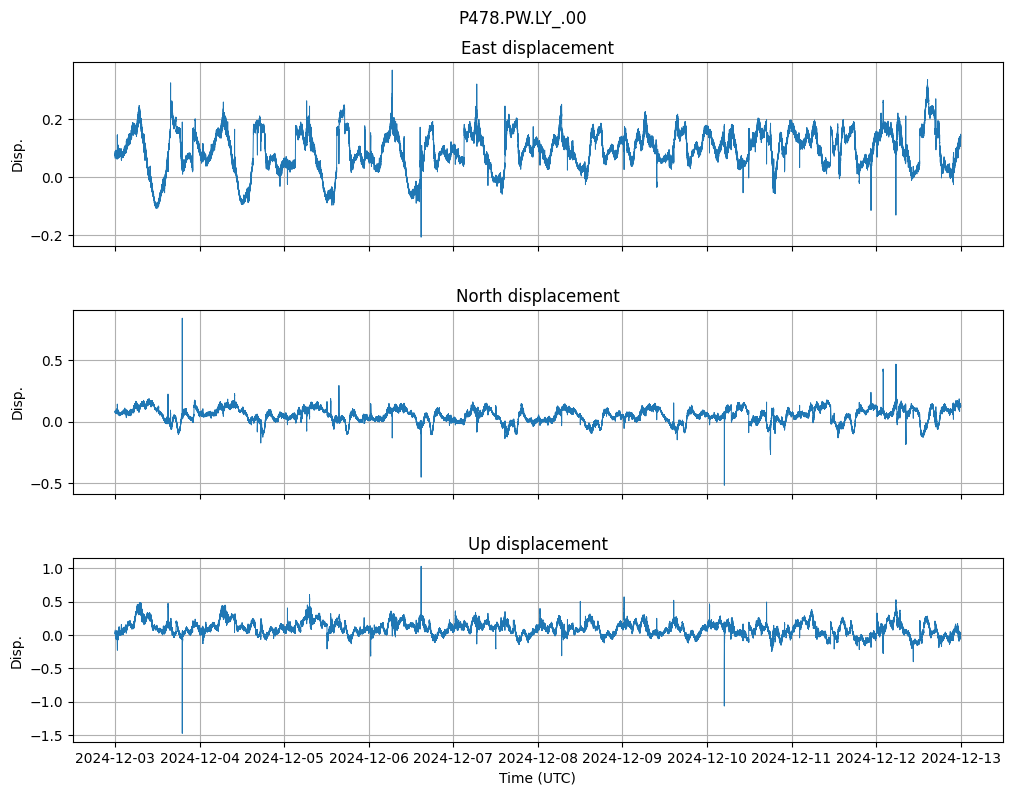The height and width of the screenshot is (795, 1012).
Task: Click the Disp. y-label of the North plot
Action: [18, 402]
